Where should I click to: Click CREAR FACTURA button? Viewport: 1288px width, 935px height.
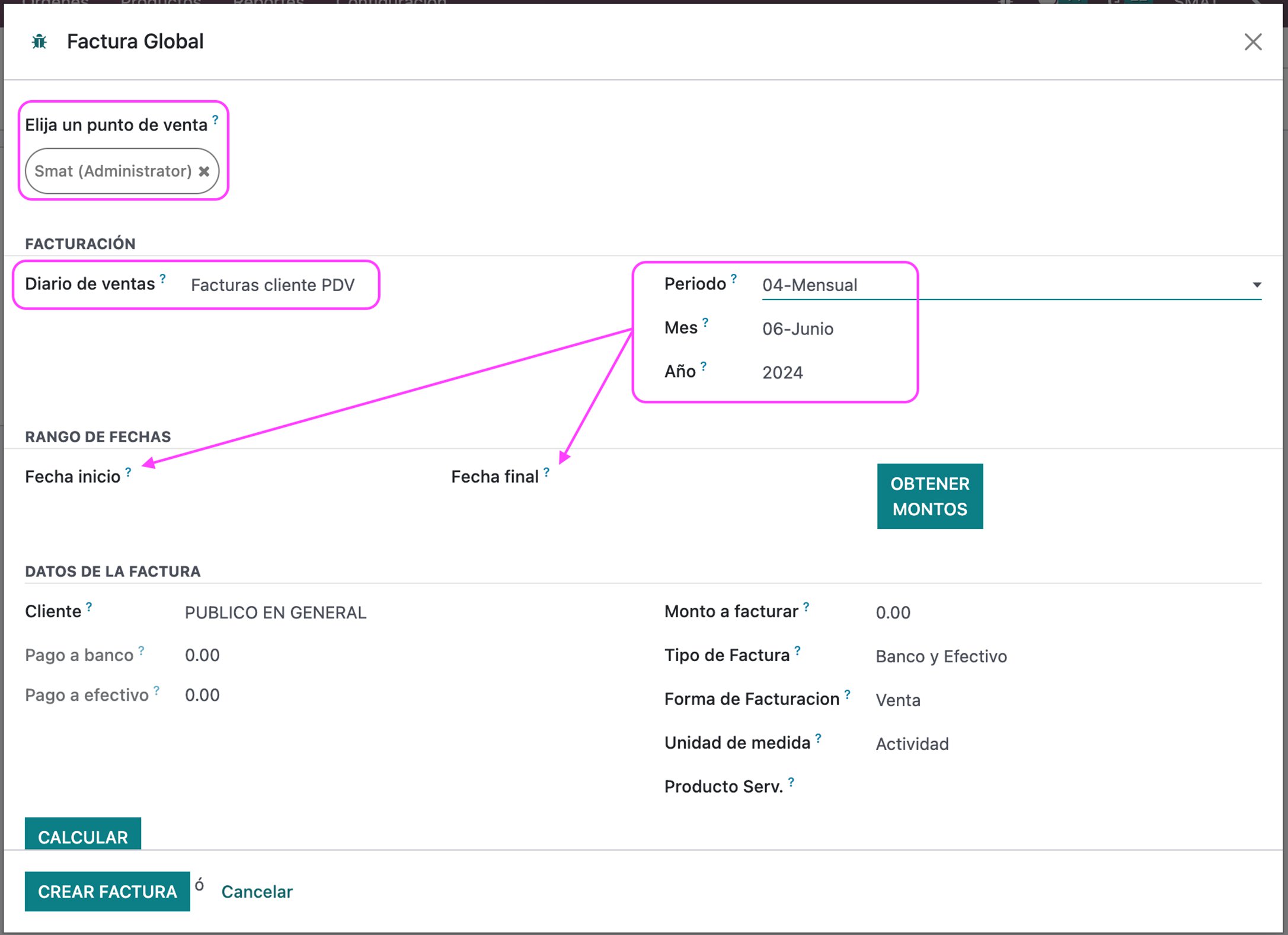(x=107, y=891)
